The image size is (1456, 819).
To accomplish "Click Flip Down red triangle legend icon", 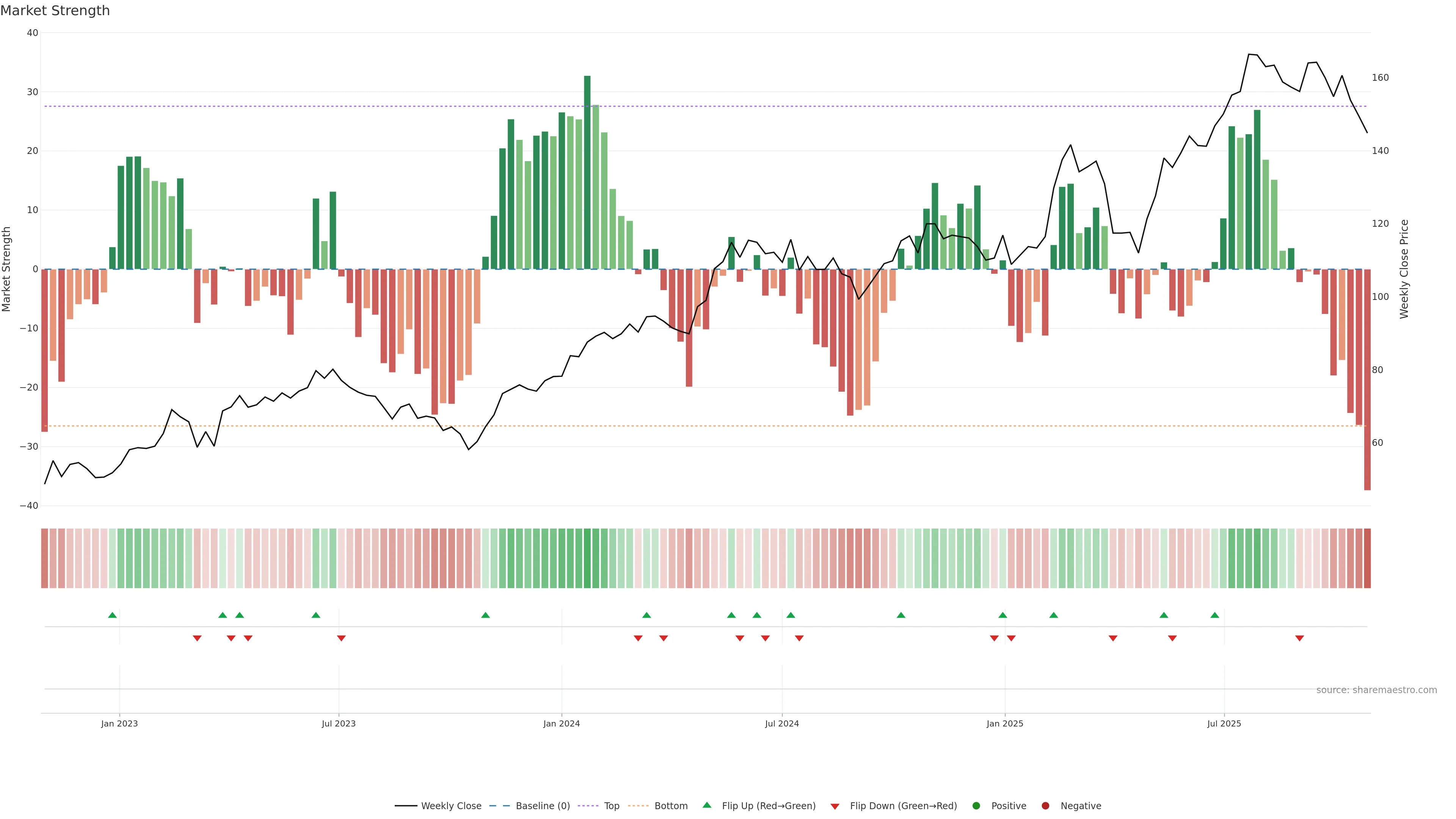I will pos(835,806).
